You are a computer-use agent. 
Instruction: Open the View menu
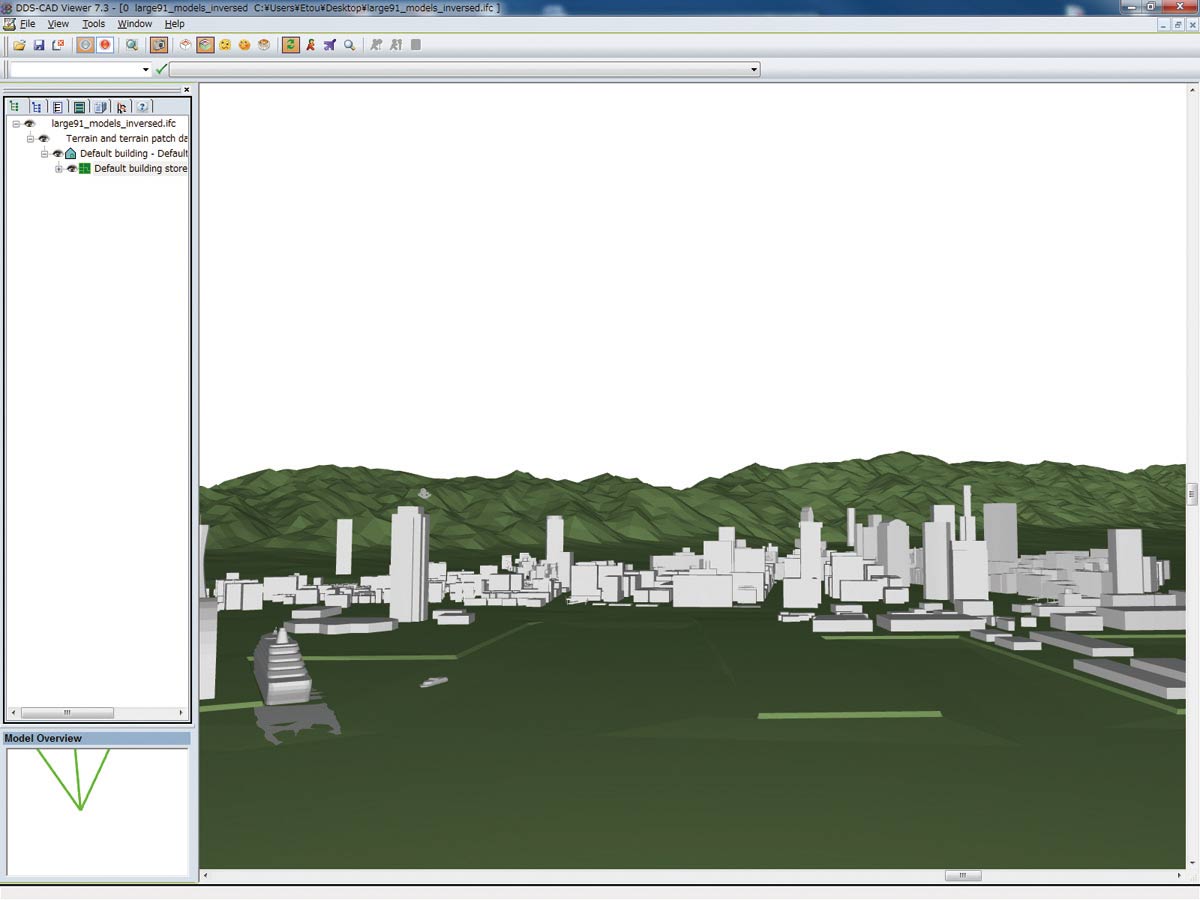tap(58, 23)
